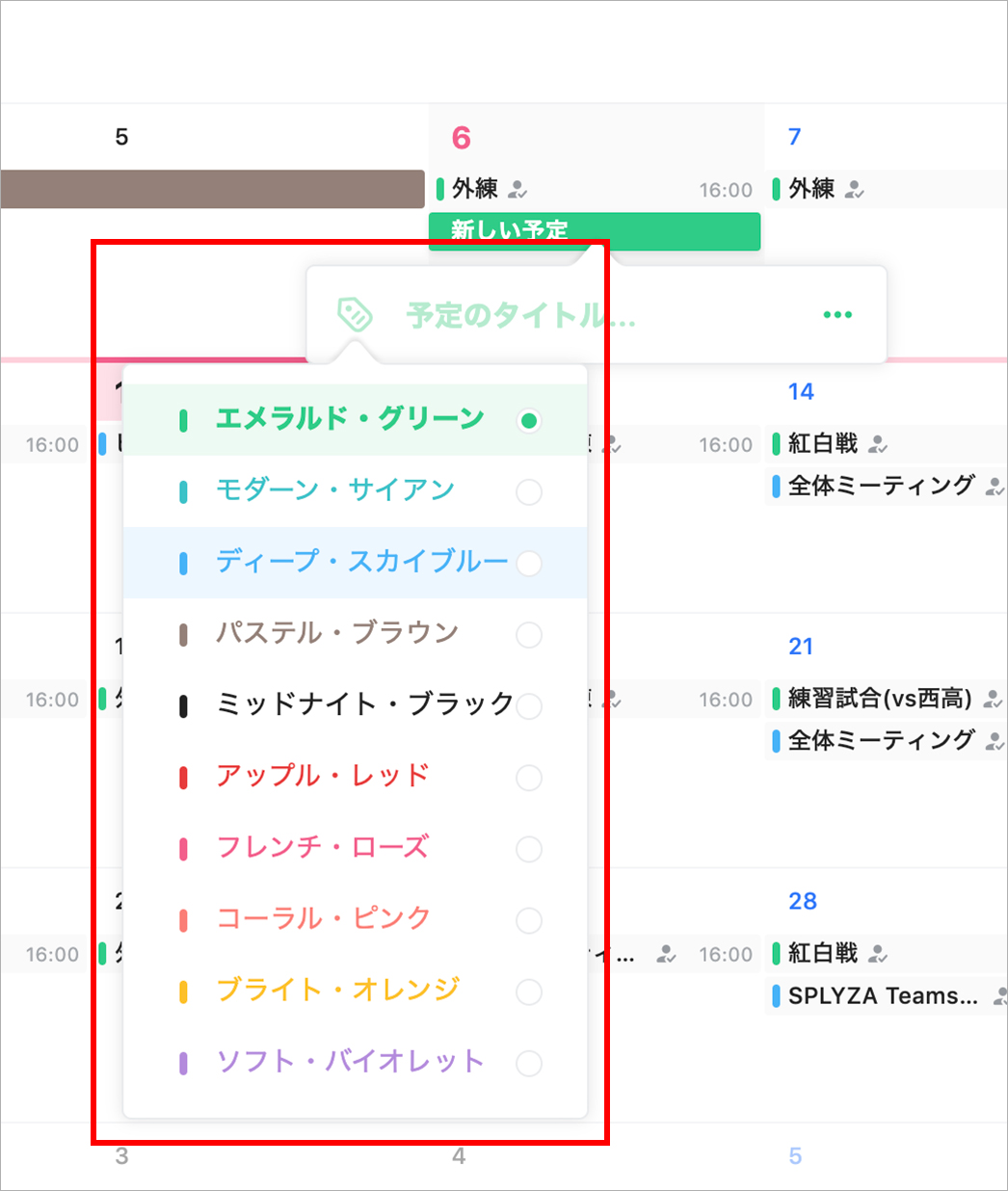Click attendee icon beside 紅白戦 on day 14
The width and height of the screenshot is (1008, 1191).
(877, 444)
